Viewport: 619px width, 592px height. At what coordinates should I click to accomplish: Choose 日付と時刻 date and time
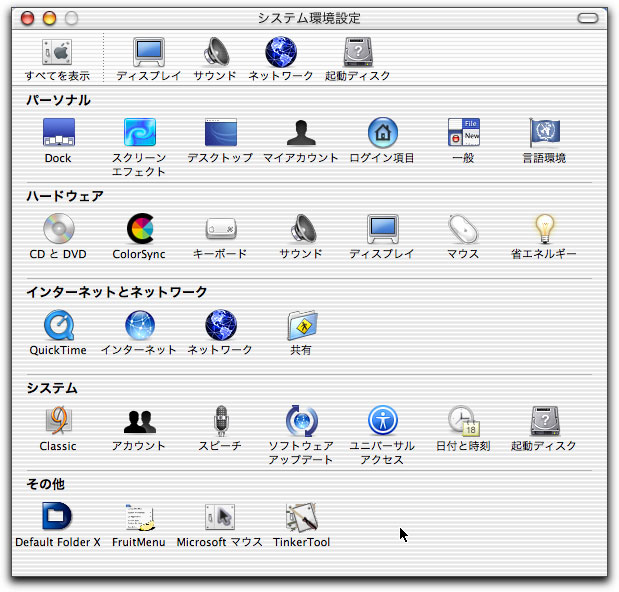point(463,421)
